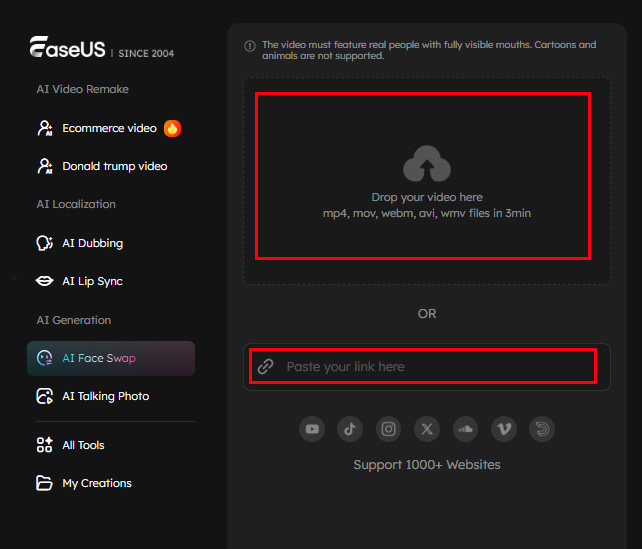This screenshot has height=549, width=642.
Task: Click the My Creations folder icon
Action: pyautogui.click(x=44, y=483)
